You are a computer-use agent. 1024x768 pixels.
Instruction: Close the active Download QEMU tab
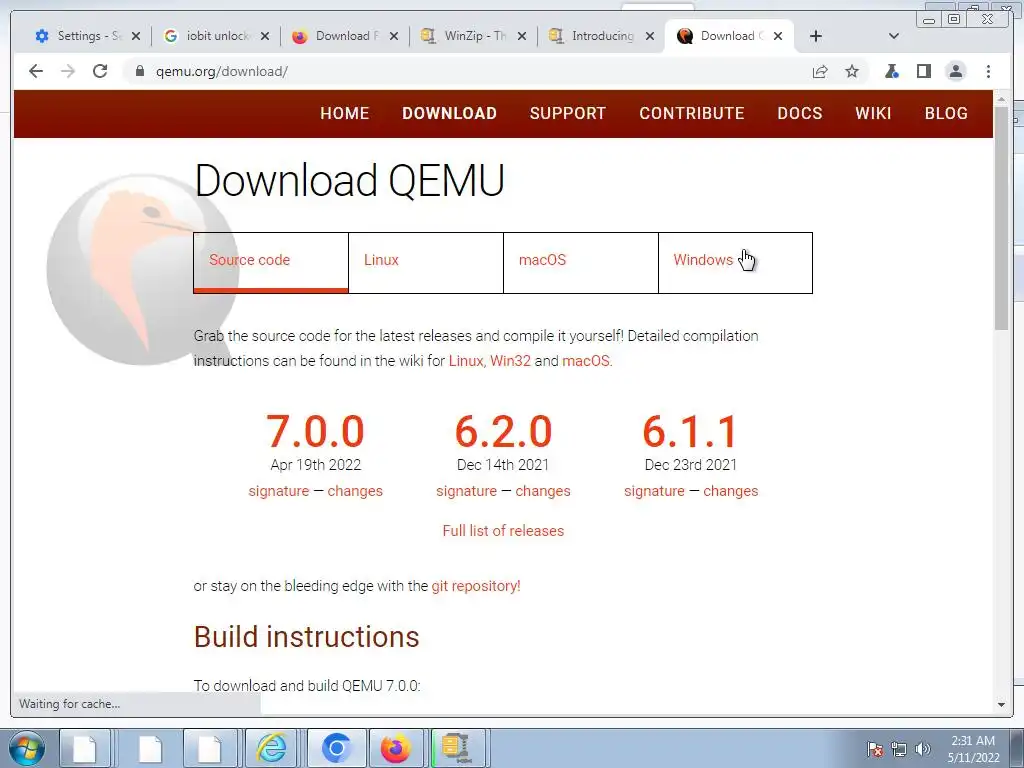(x=778, y=36)
